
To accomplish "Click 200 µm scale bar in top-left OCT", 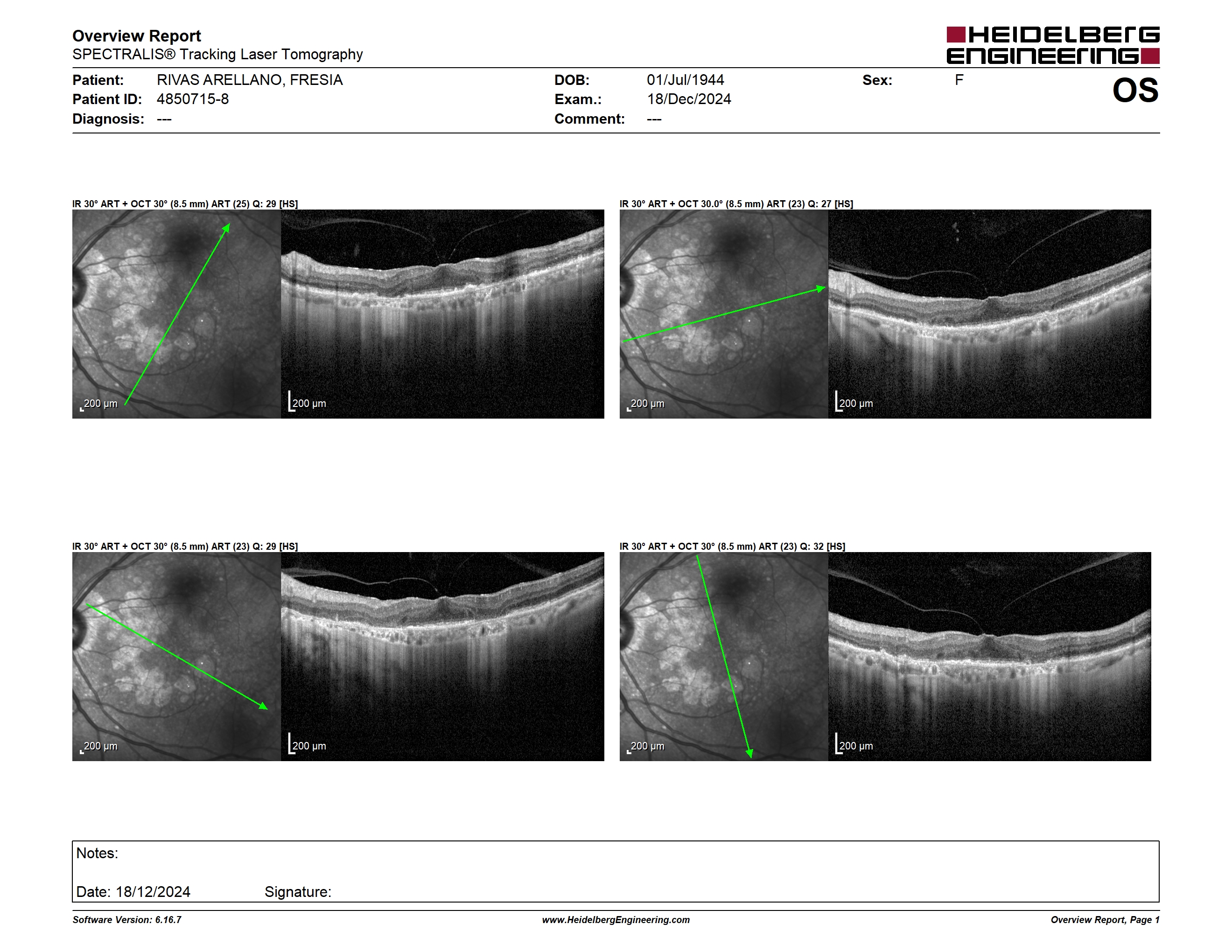I will 307,401.
